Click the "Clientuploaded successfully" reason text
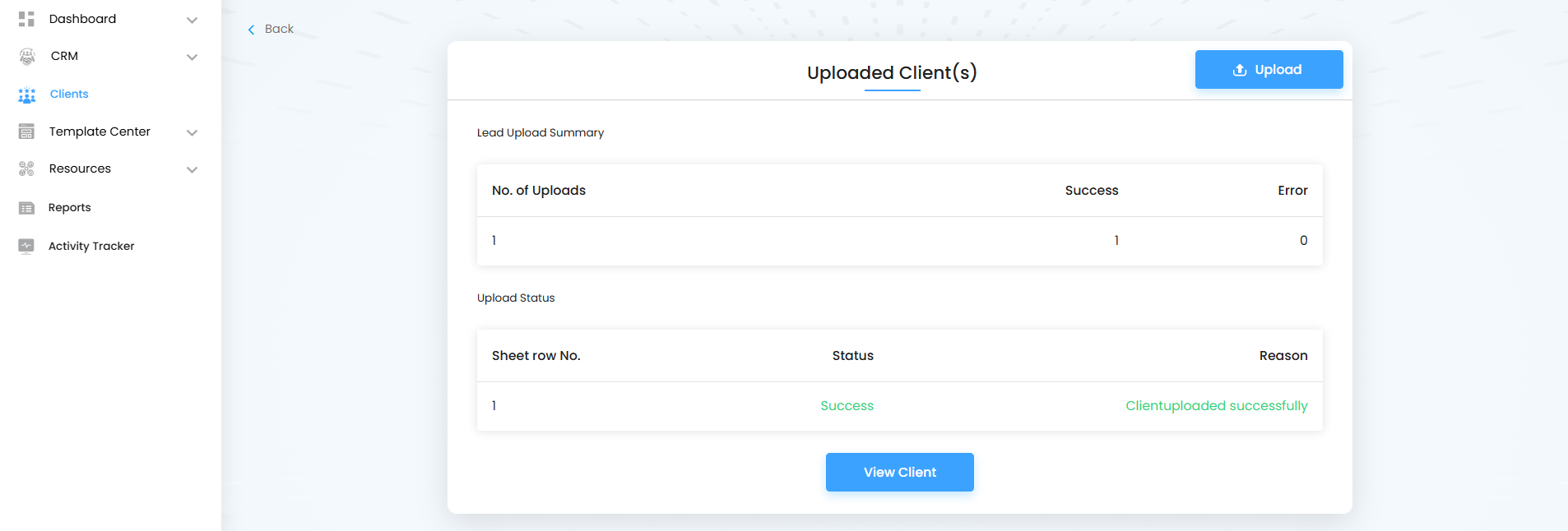This screenshot has width=1568, height=531. [x=1216, y=406]
